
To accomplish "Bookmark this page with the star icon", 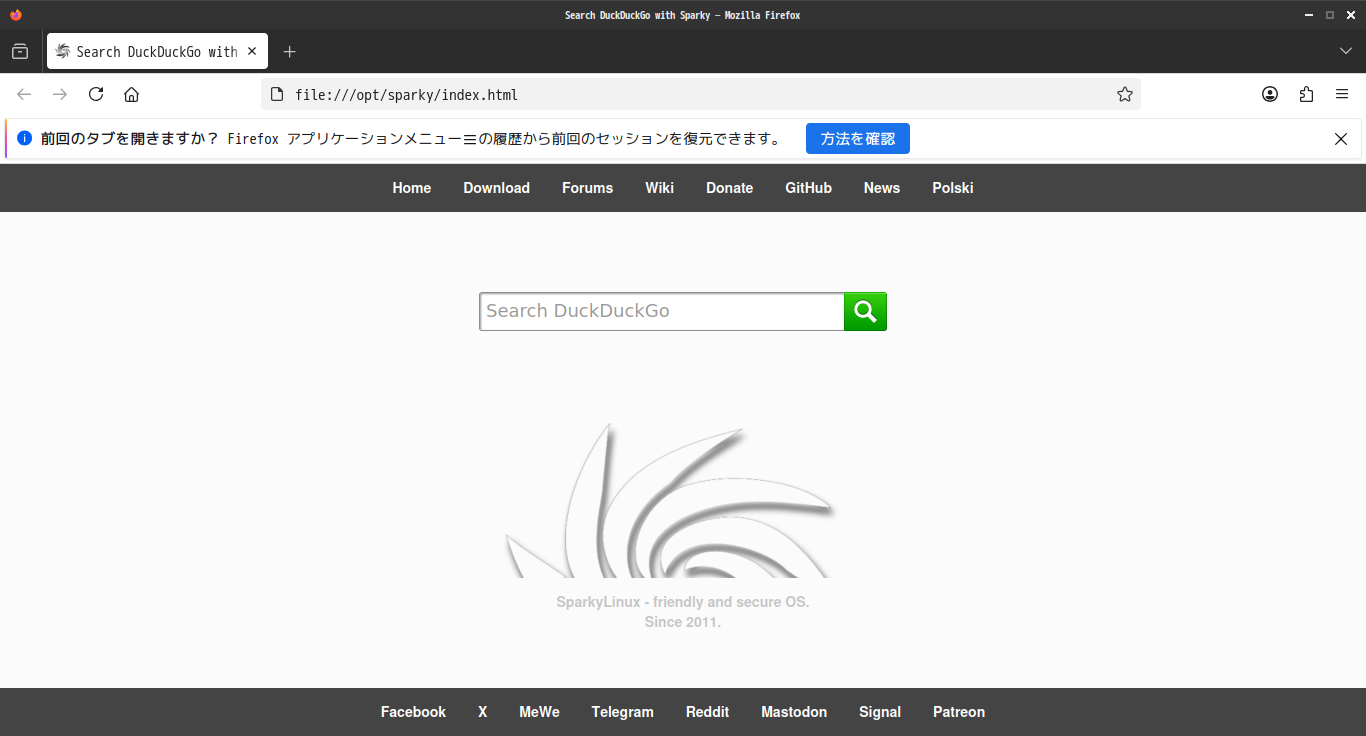I will (x=1125, y=95).
